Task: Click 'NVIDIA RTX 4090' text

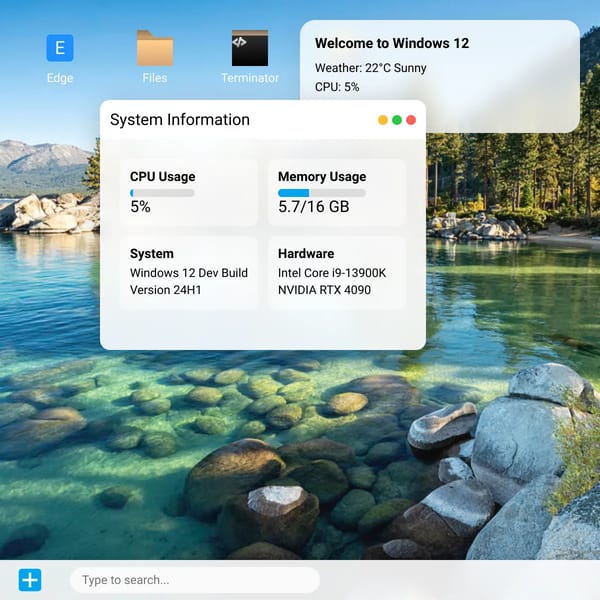Action: pyautogui.click(x=324, y=290)
